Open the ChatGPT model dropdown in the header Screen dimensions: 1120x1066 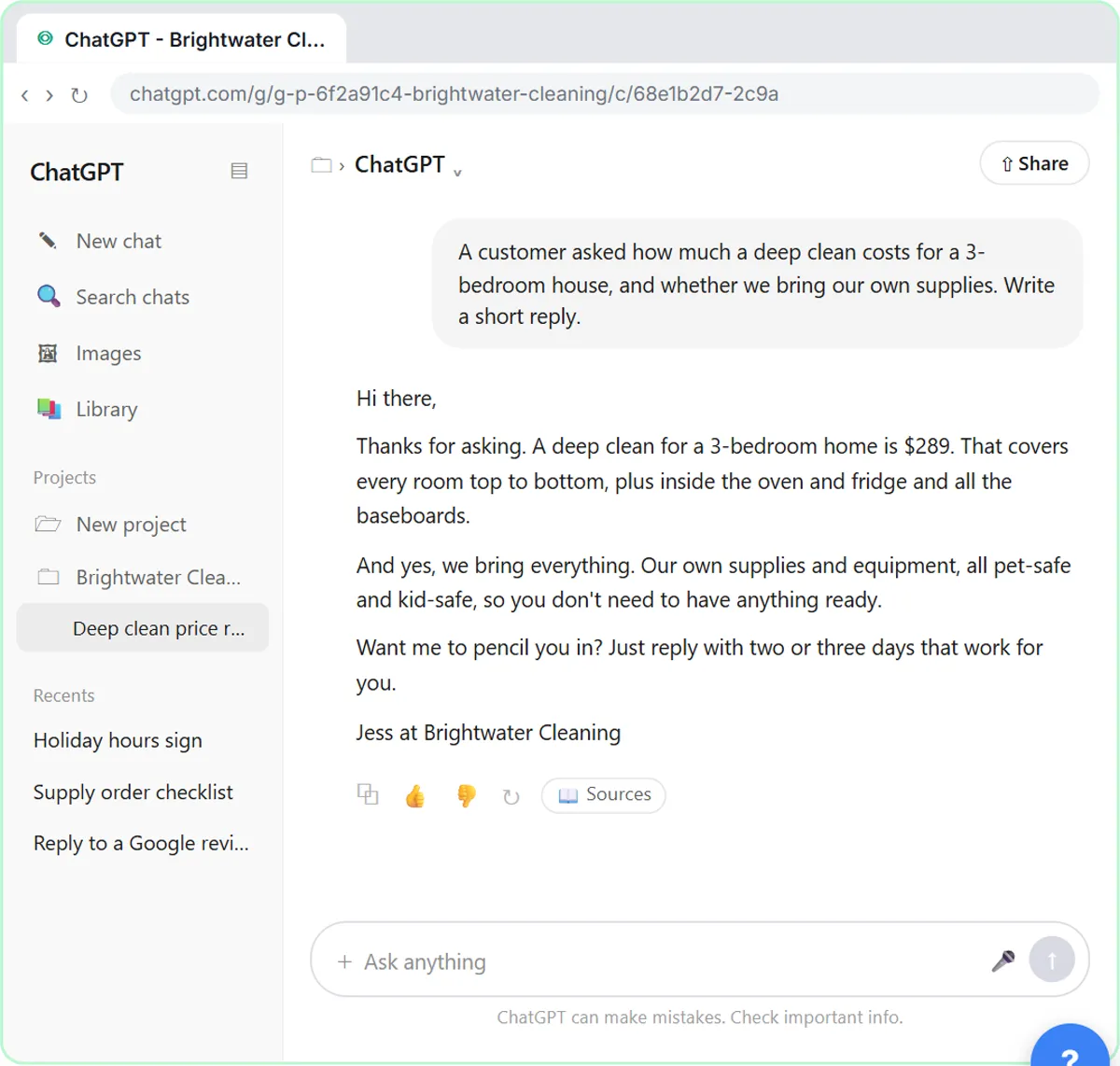pos(409,165)
